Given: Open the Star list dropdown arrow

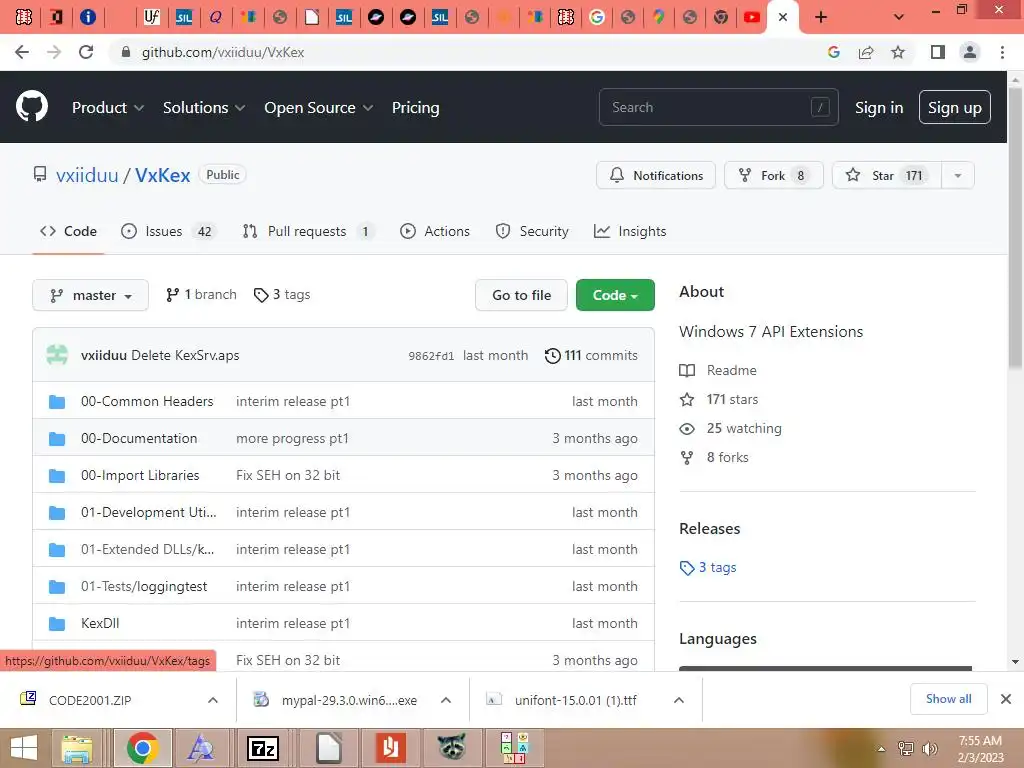Looking at the screenshot, I should point(958,176).
